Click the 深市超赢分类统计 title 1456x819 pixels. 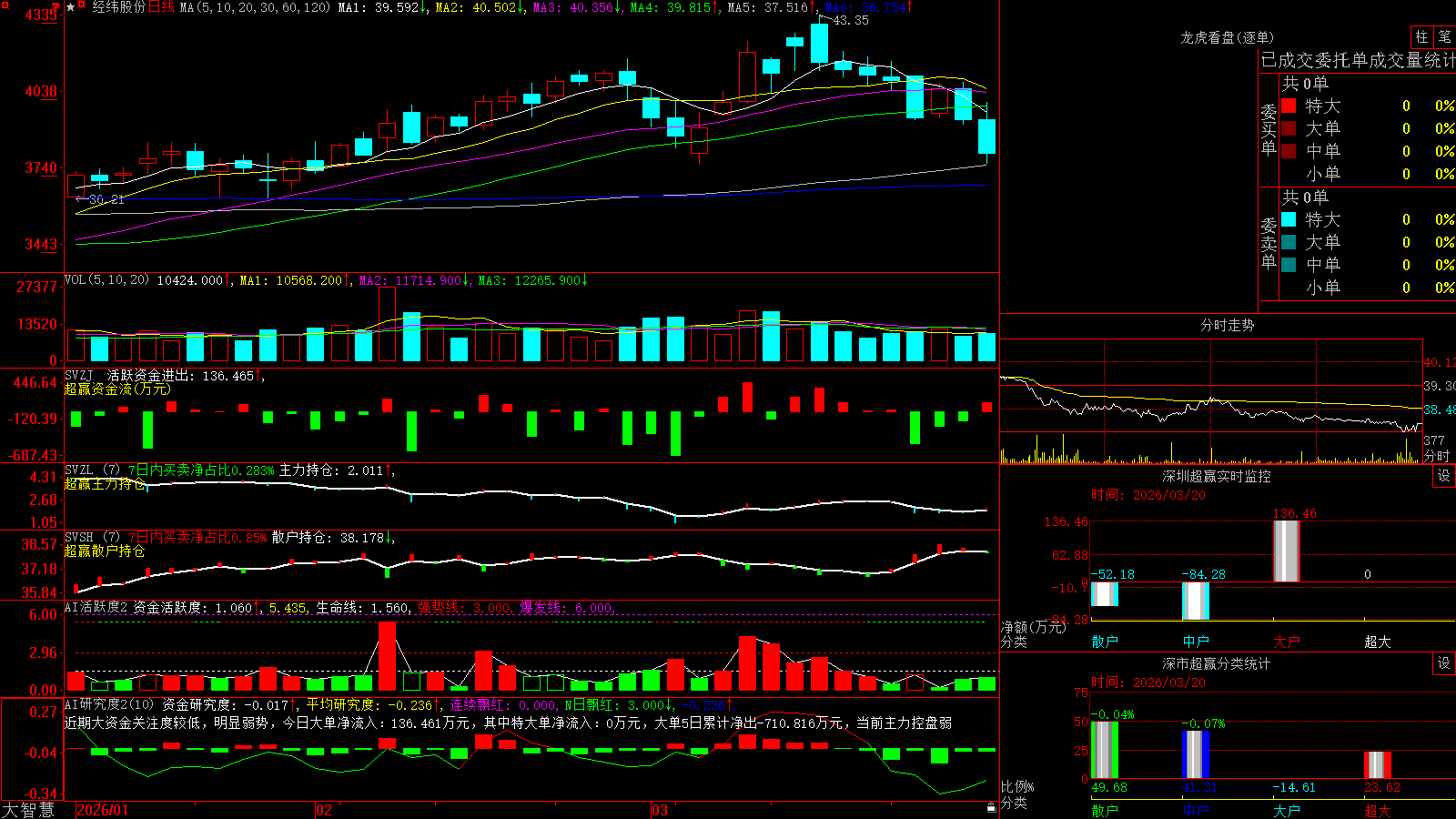[x=1217, y=663]
